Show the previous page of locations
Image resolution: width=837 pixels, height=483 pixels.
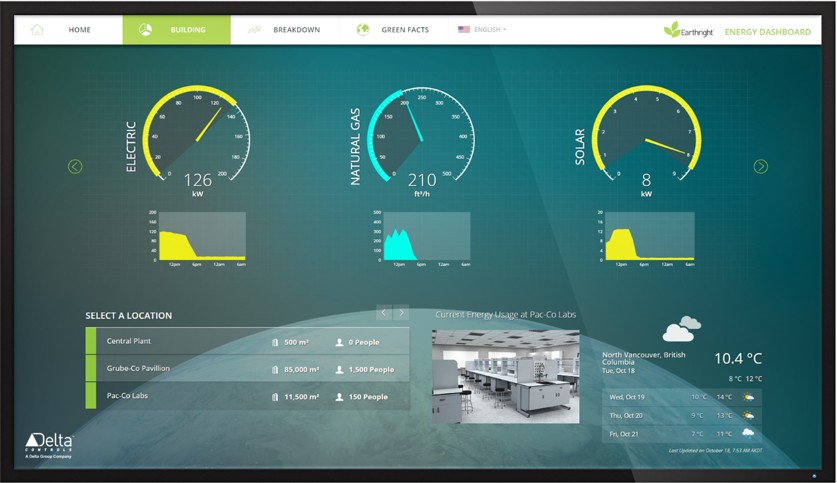[x=383, y=313]
